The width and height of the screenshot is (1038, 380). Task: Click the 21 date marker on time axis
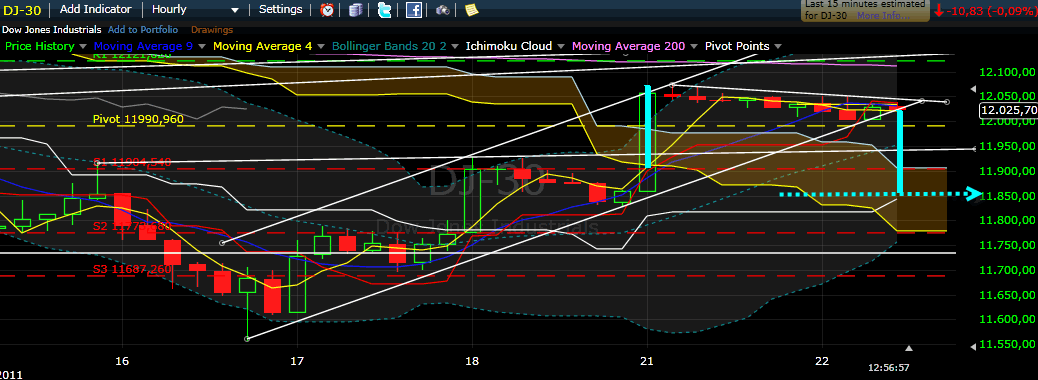pyautogui.click(x=647, y=361)
